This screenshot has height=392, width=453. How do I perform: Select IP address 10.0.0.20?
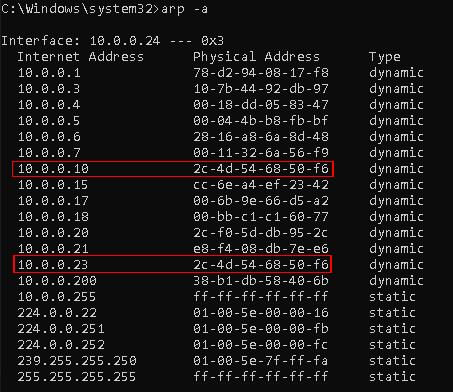53,233
